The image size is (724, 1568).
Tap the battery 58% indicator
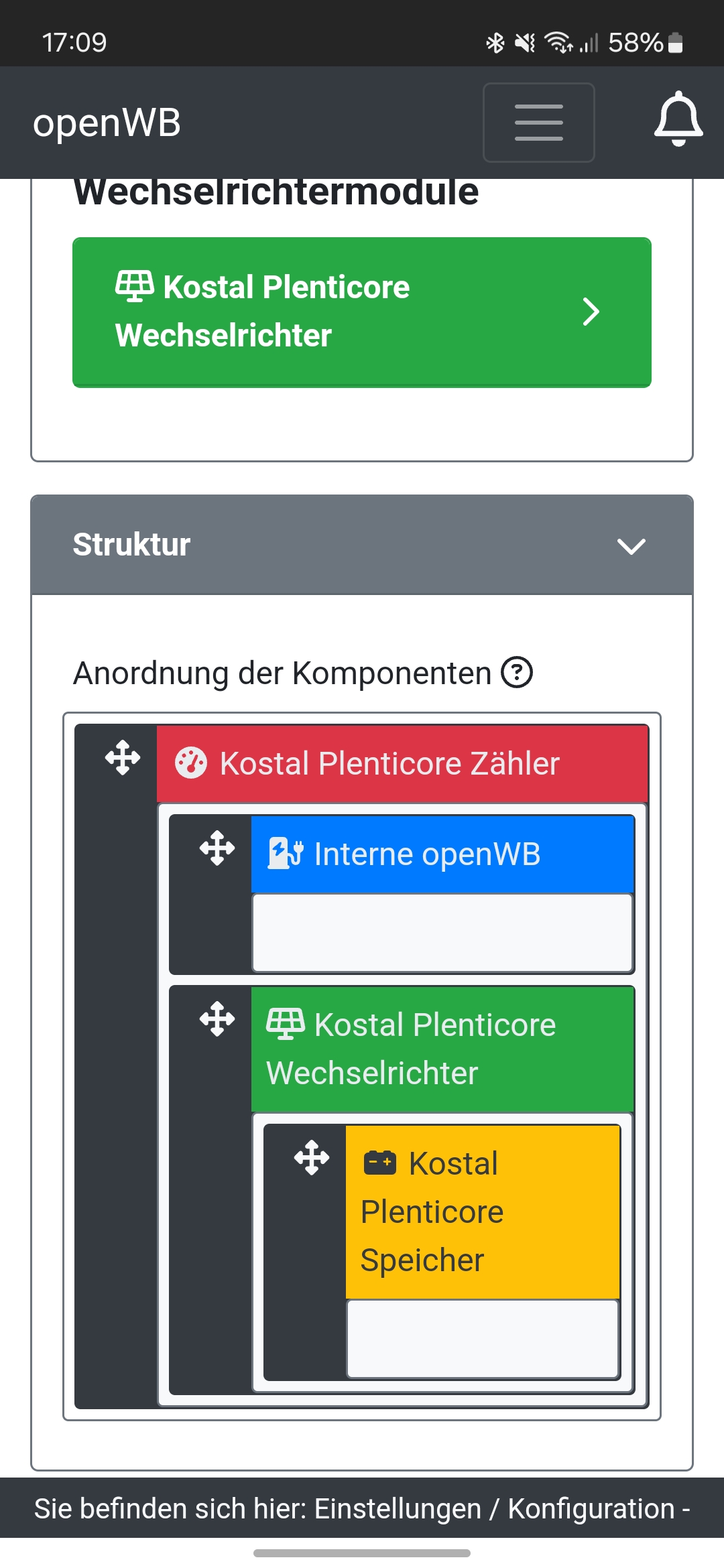pos(645,43)
